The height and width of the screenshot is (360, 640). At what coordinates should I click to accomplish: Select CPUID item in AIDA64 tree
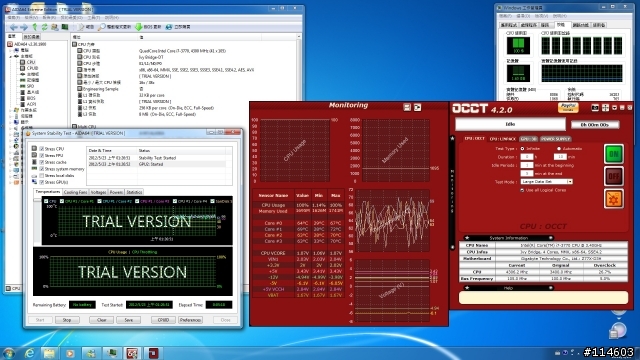[x=29, y=68]
